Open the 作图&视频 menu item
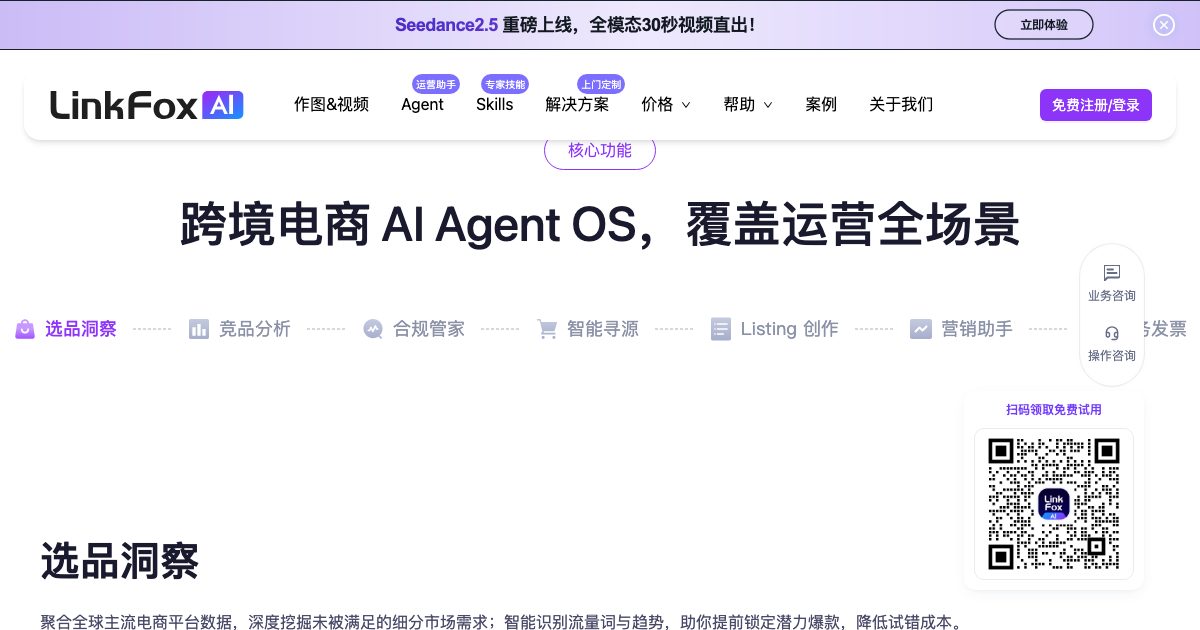The height and width of the screenshot is (630, 1200). (331, 104)
